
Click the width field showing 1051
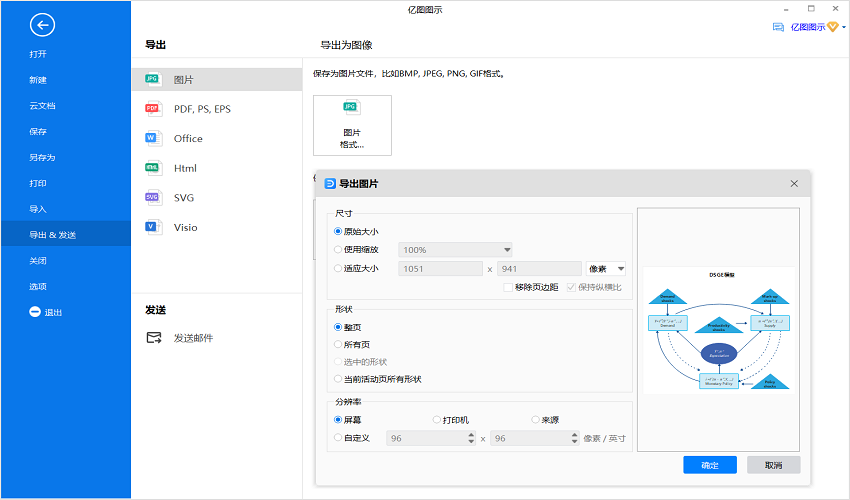pos(440,268)
